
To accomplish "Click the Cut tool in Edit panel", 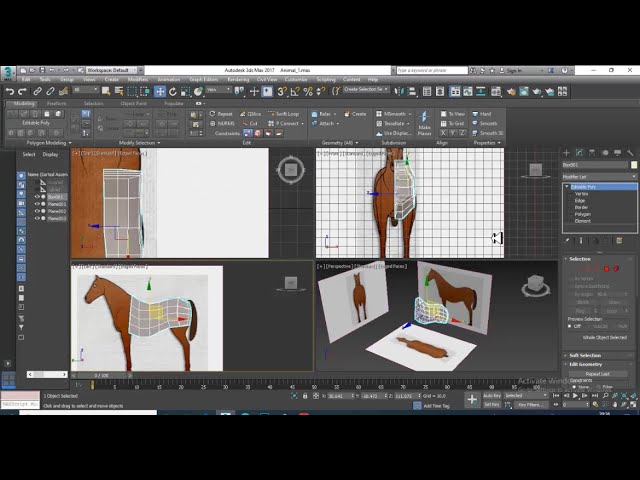I will click(x=249, y=123).
